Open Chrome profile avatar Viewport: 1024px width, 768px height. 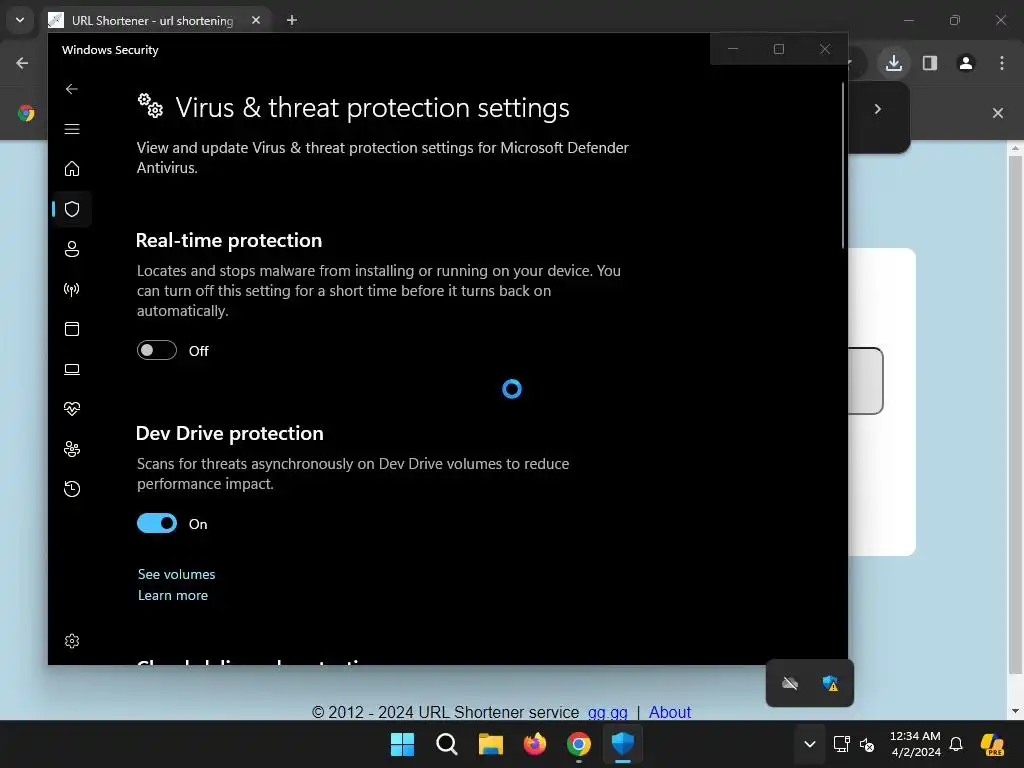coord(966,63)
